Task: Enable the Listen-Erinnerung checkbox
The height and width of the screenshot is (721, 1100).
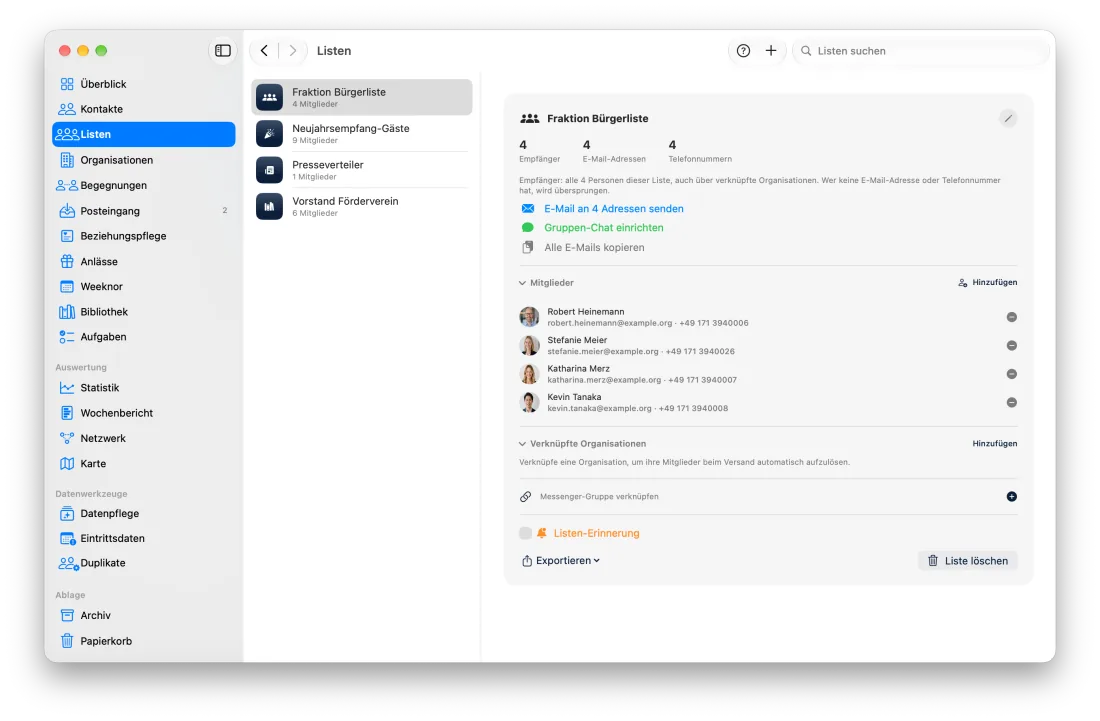Action: 525,533
